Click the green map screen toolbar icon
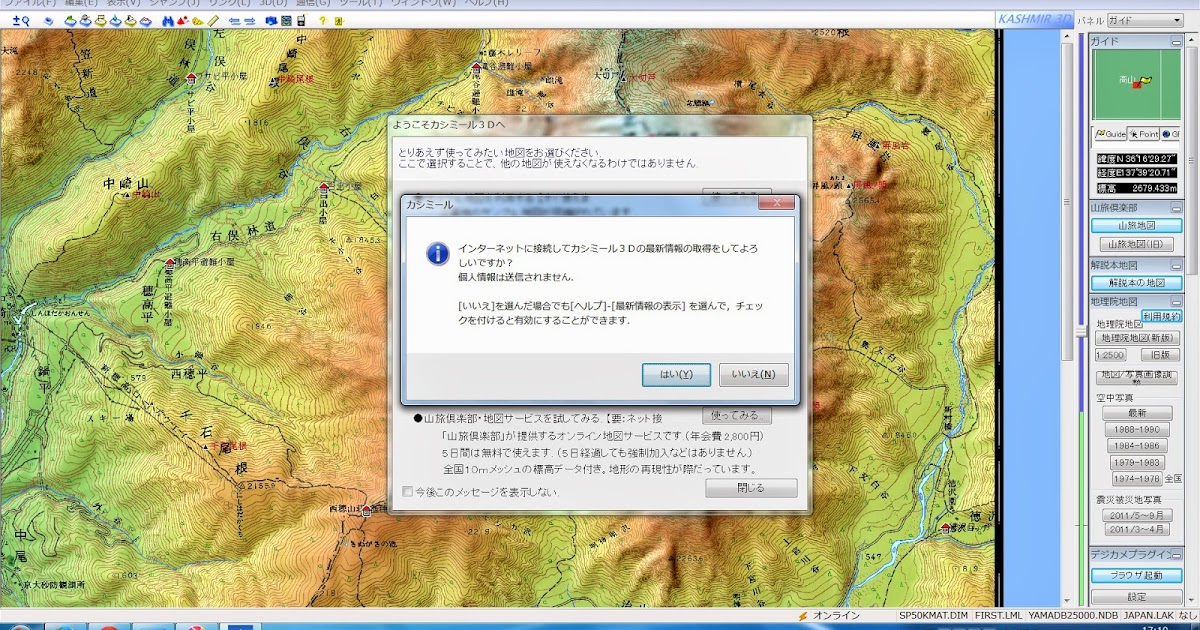The image size is (1200, 630). [286, 21]
